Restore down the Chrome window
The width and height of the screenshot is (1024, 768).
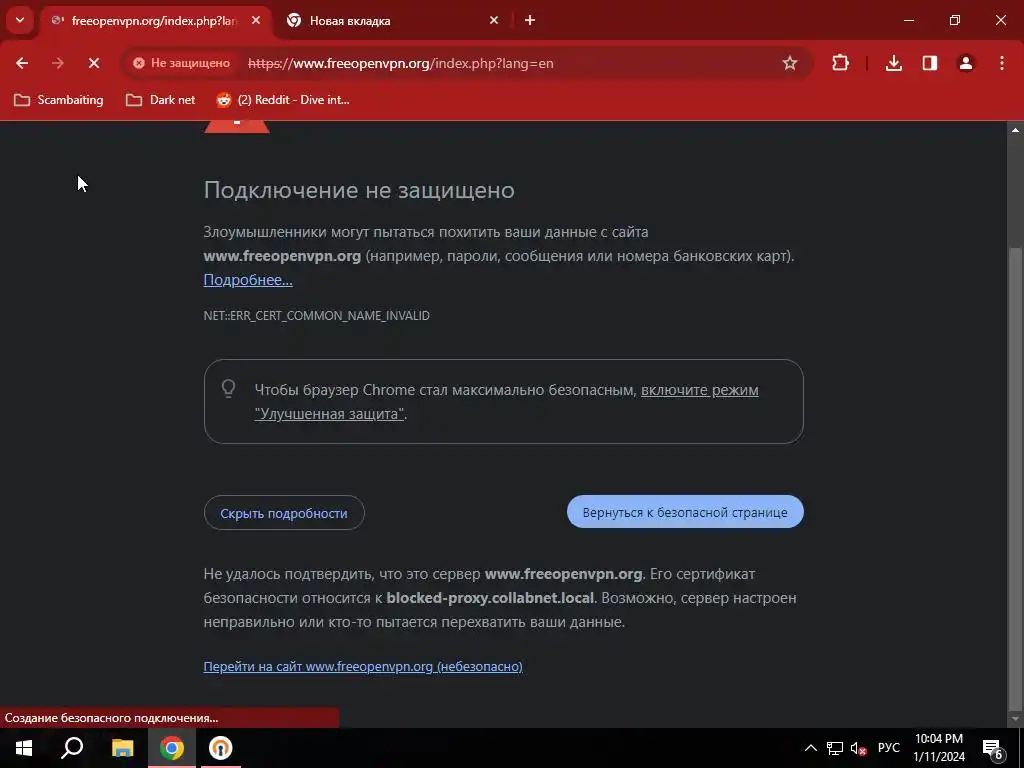(955, 20)
